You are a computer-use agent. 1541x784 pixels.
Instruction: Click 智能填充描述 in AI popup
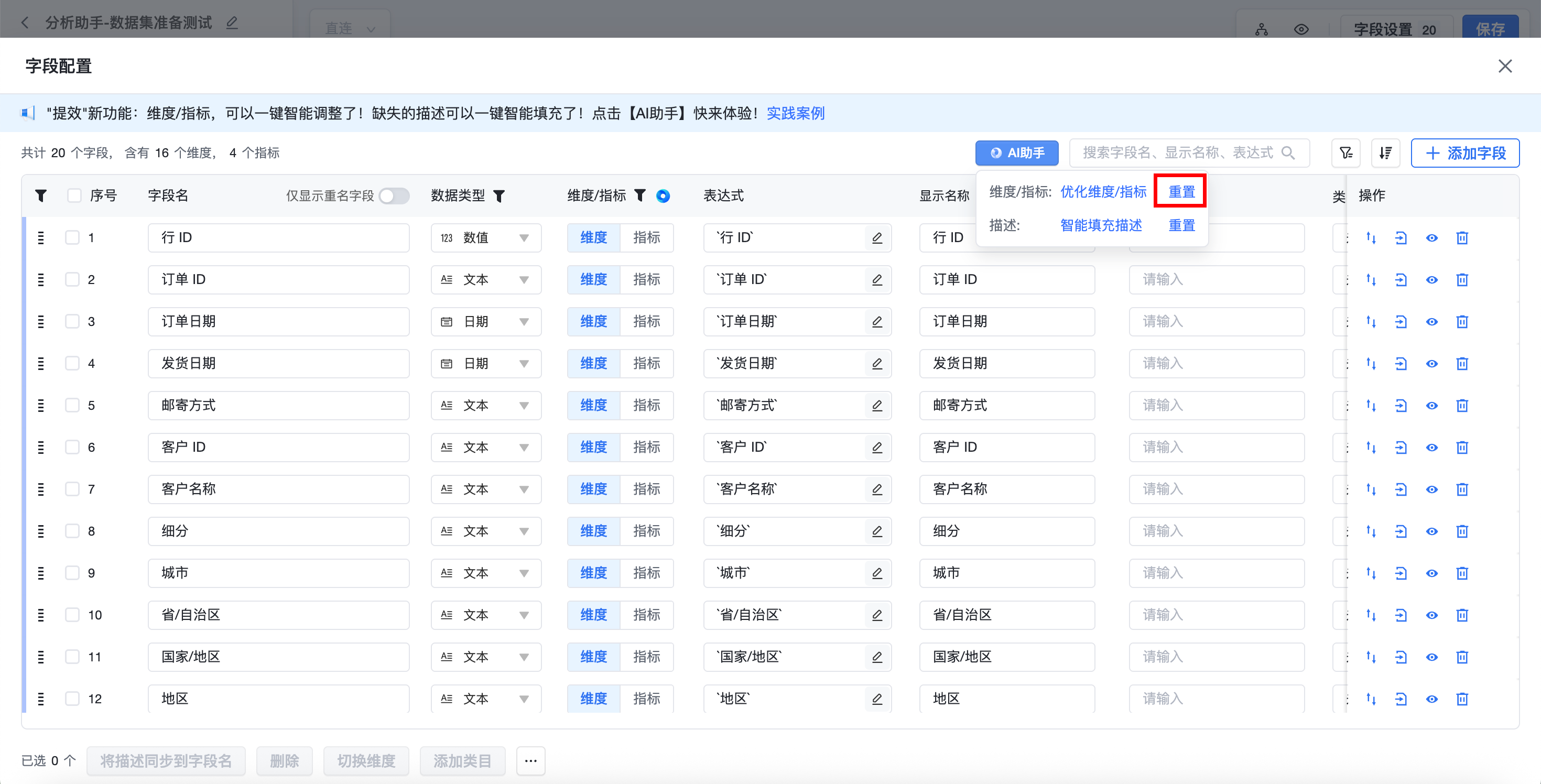click(x=1101, y=225)
